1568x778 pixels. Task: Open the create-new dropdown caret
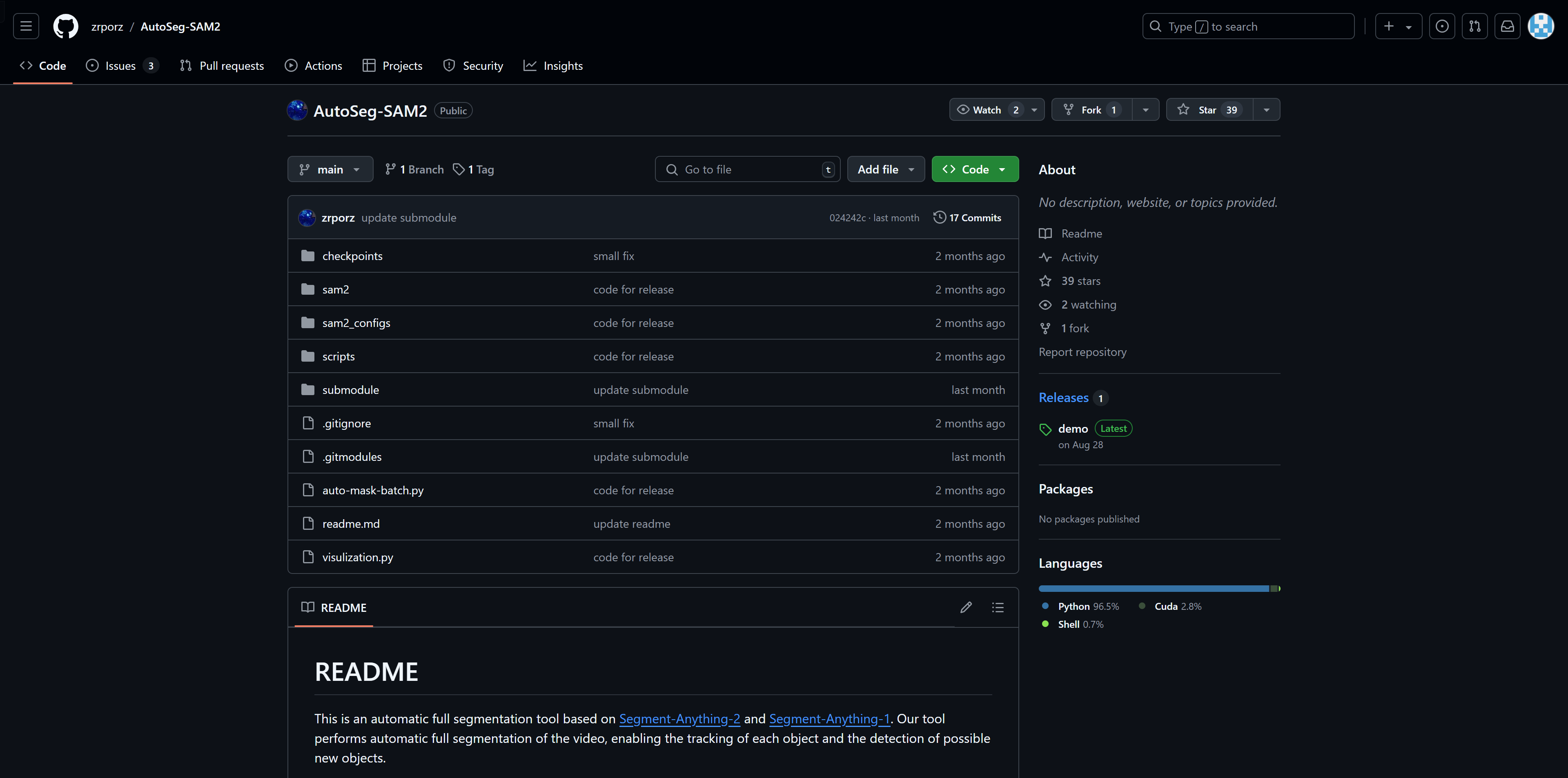[x=1408, y=27]
